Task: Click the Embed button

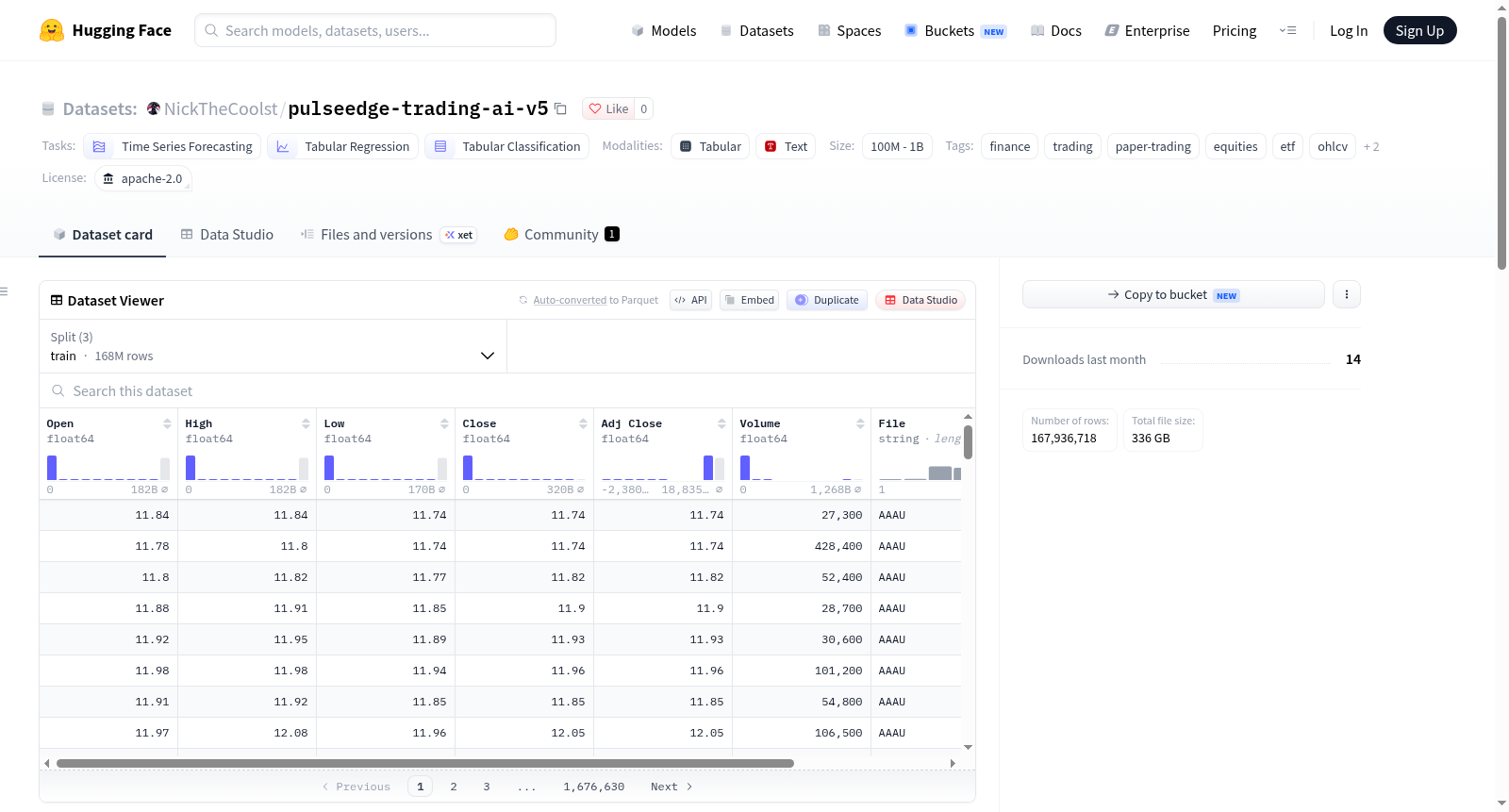Action: tap(749, 300)
